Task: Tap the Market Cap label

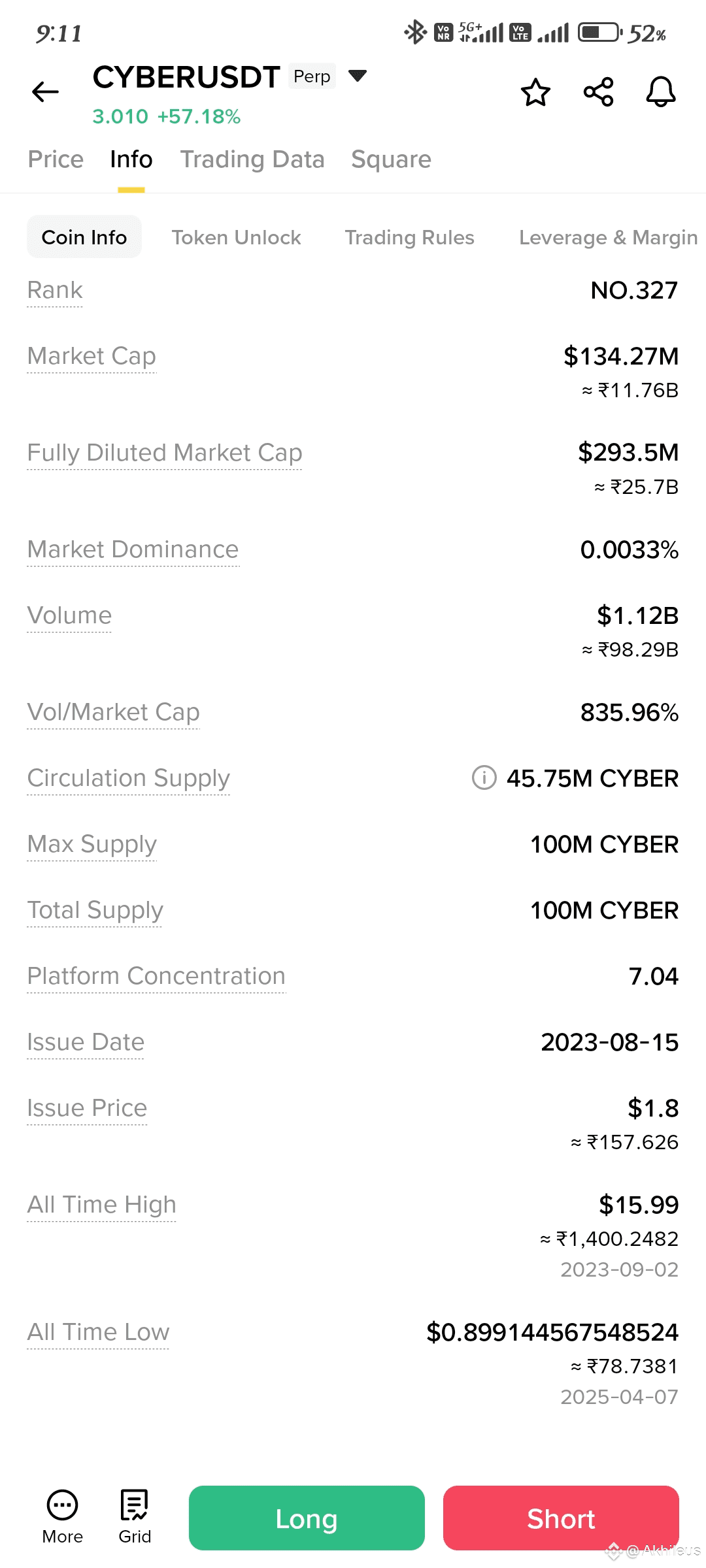Action: pos(92,356)
